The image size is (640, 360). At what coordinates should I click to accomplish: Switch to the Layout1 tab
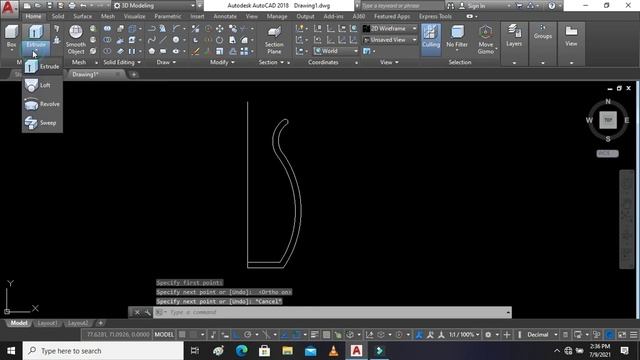(x=47, y=323)
